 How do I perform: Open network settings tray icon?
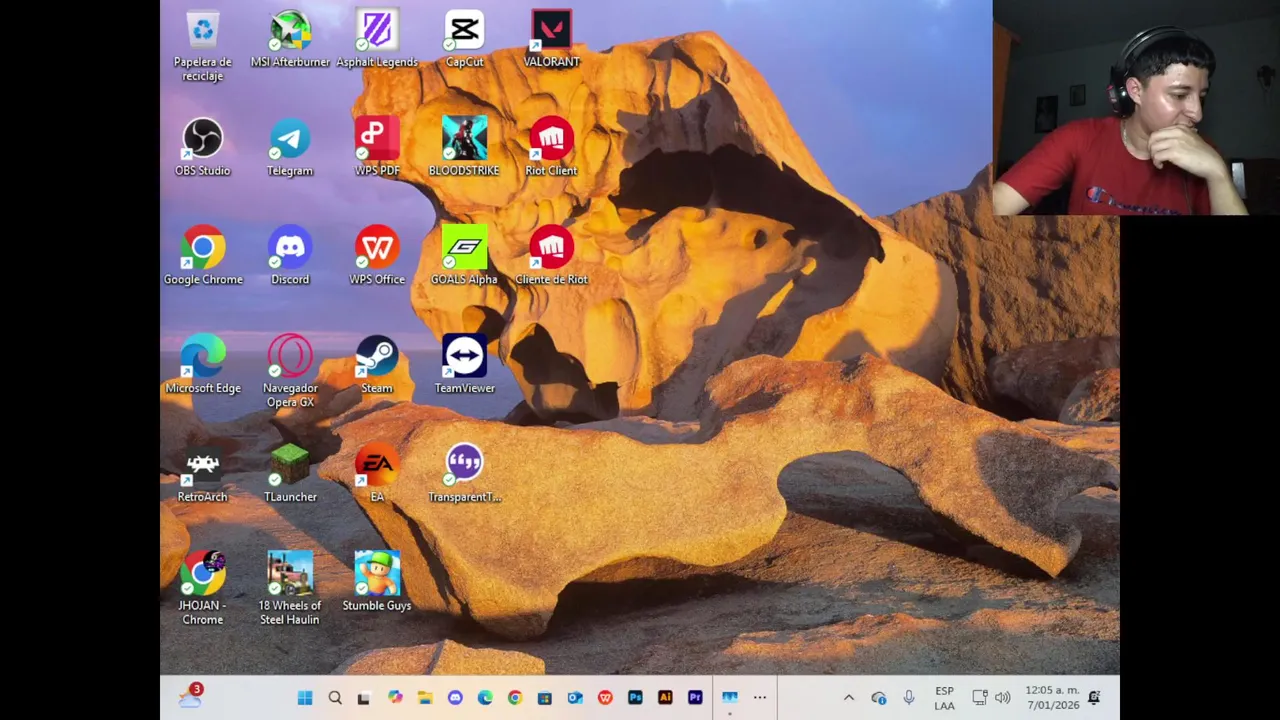pyautogui.click(x=980, y=698)
